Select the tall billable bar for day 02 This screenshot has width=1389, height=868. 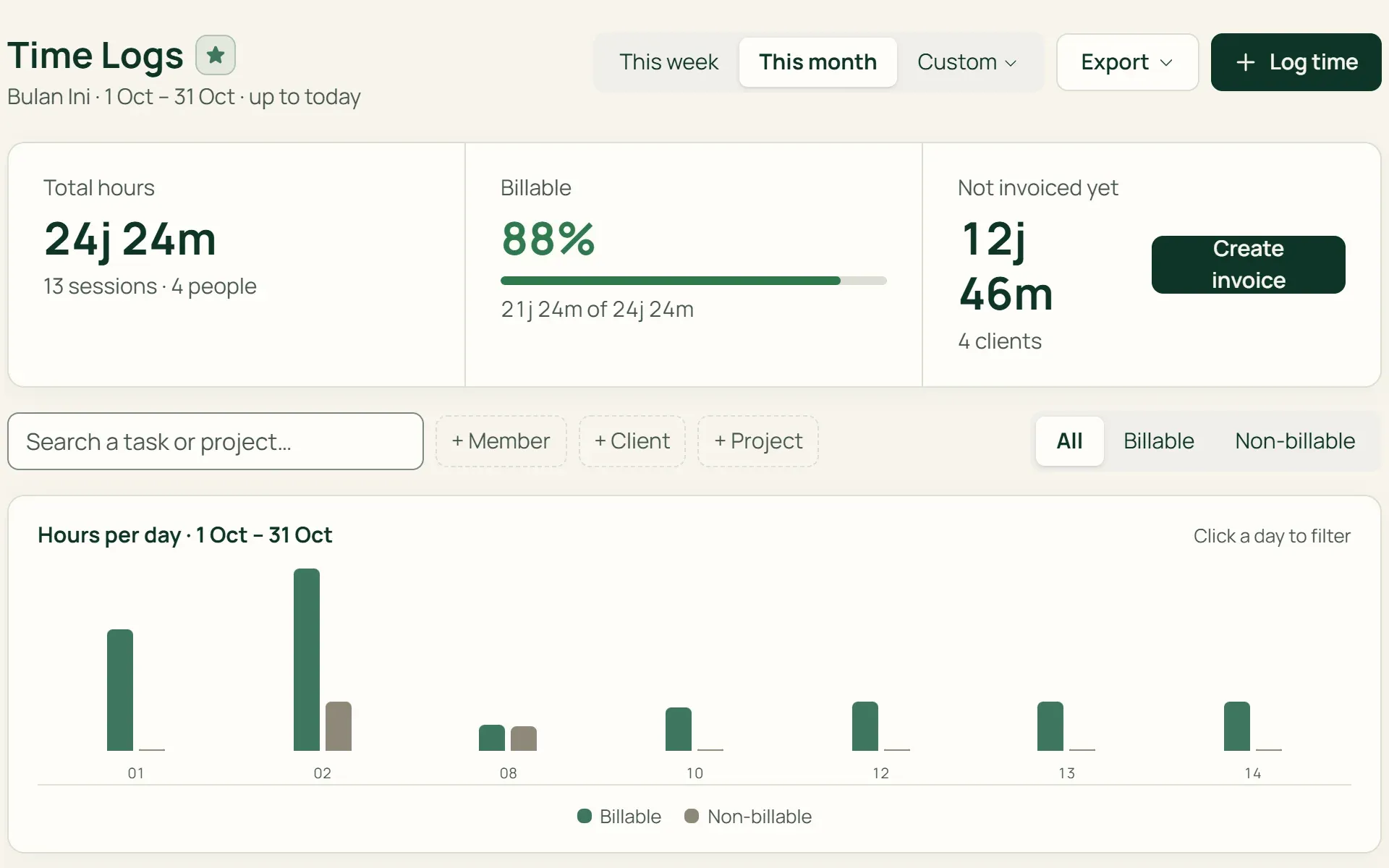pyautogui.click(x=307, y=660)
